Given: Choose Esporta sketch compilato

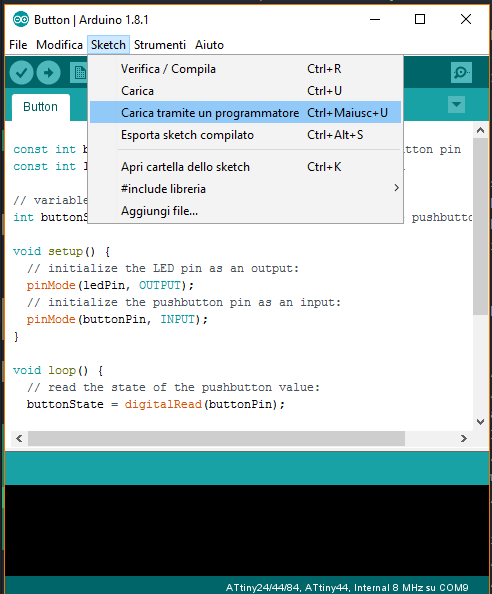Looking at the screenshot, I should click(x=246, y=135).
